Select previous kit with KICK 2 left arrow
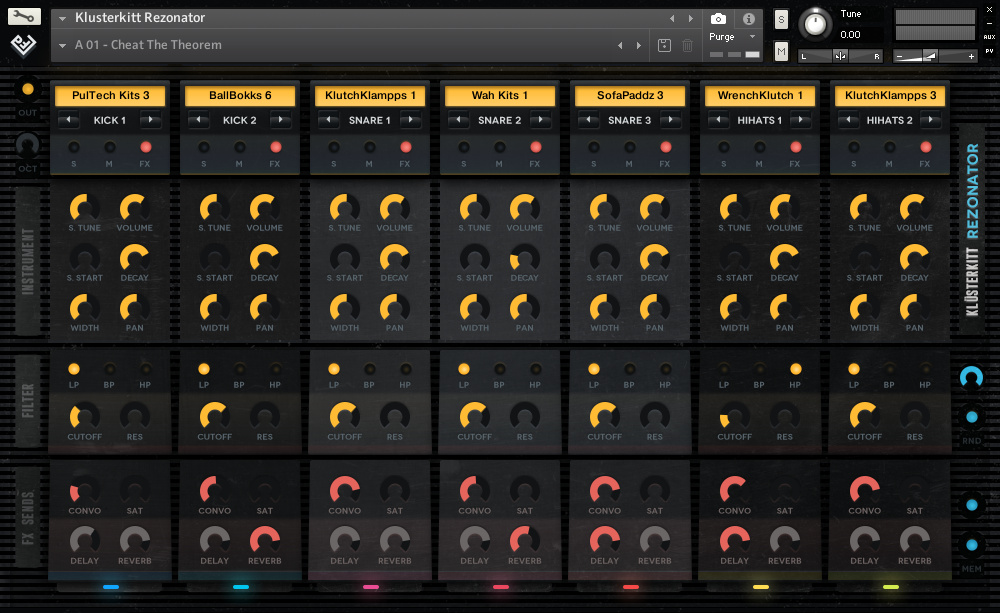1000x613 pixels. [199, 120]
